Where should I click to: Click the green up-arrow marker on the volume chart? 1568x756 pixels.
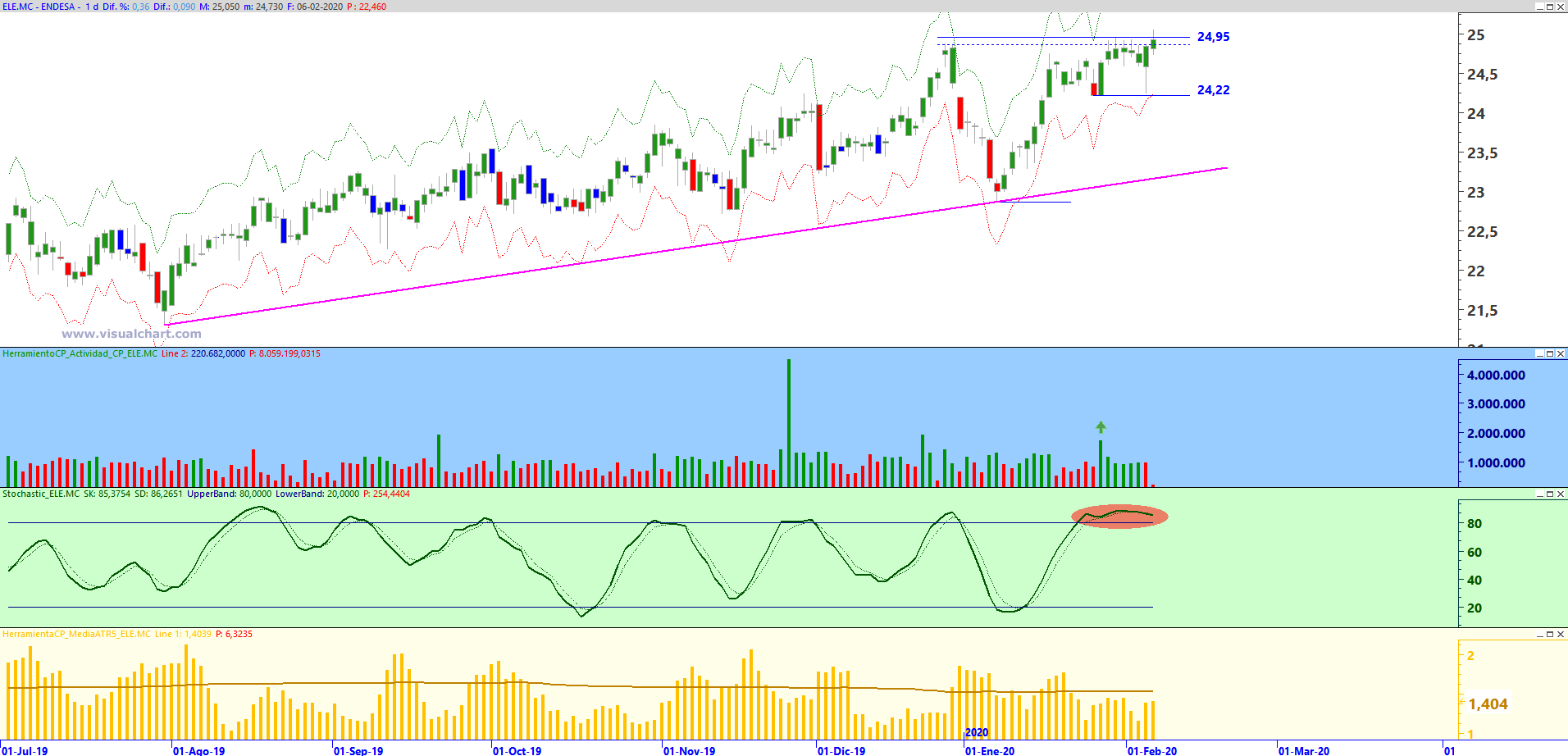click(x=1101, y=427)
